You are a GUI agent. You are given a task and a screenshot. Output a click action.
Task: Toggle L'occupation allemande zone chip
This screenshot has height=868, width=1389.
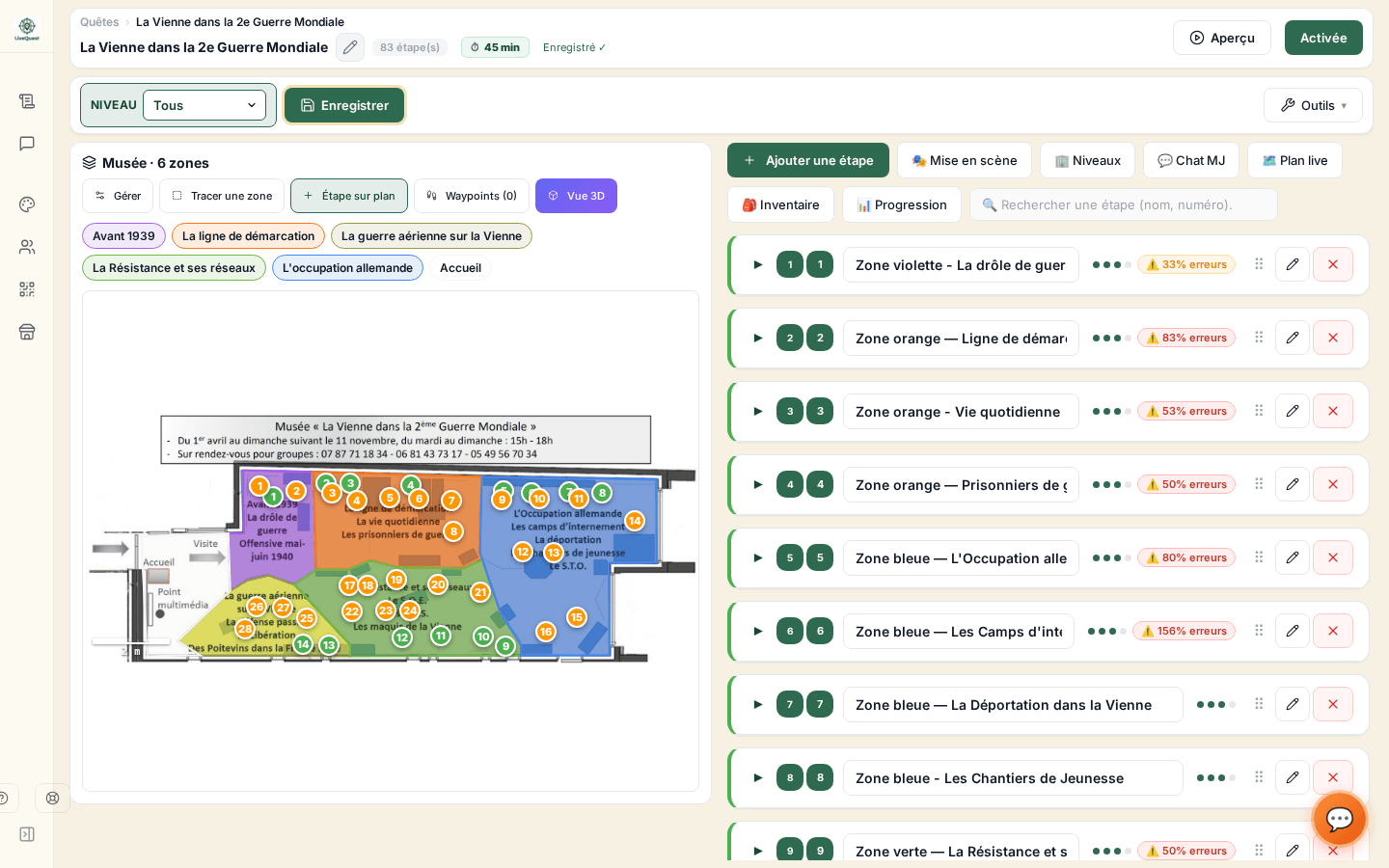pos(347,268)
